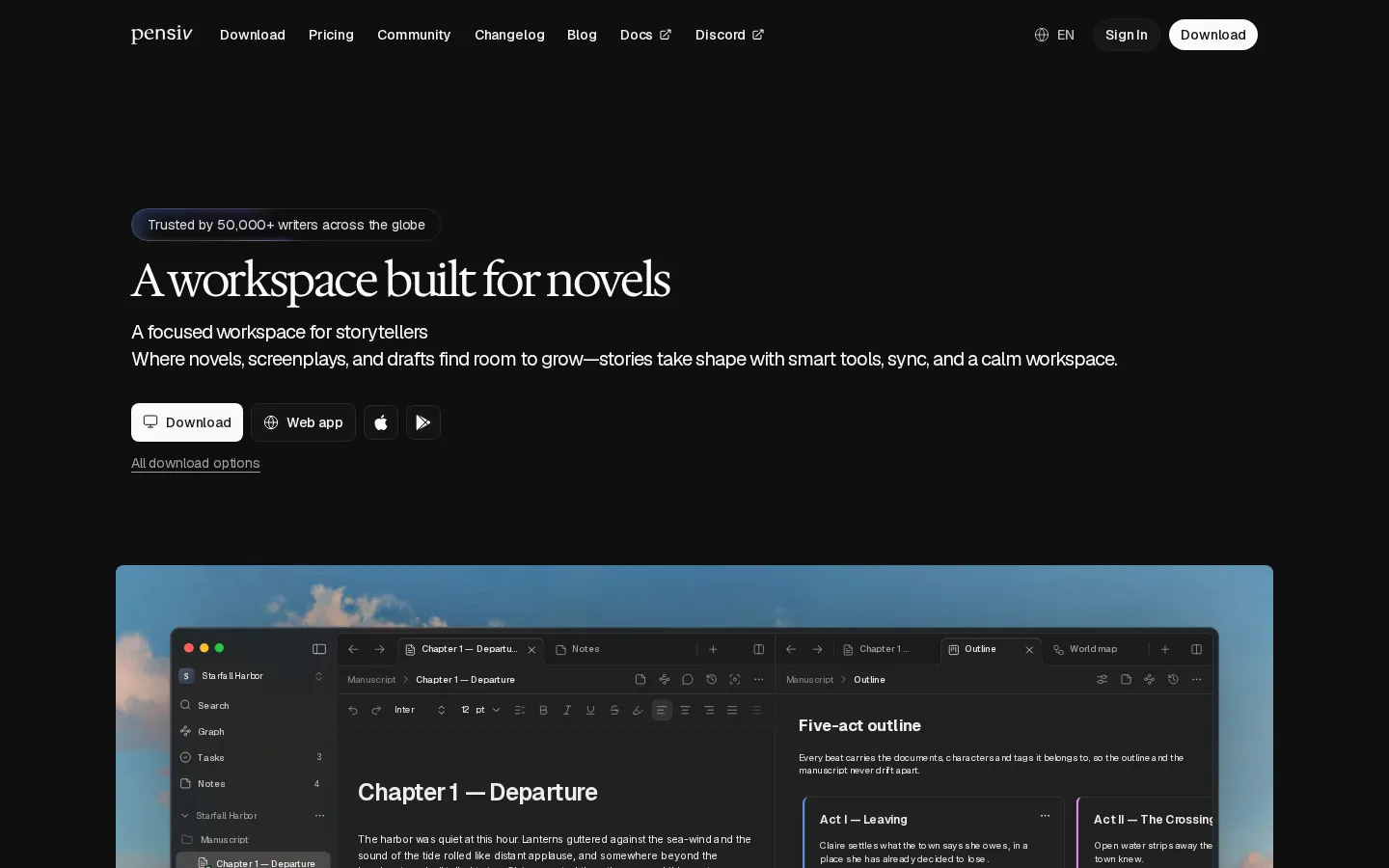The width and height of the screenshot is (1389, 868).
Task: Open the EN language selector
Action: pyautogui.click(x=1054, y=35)
